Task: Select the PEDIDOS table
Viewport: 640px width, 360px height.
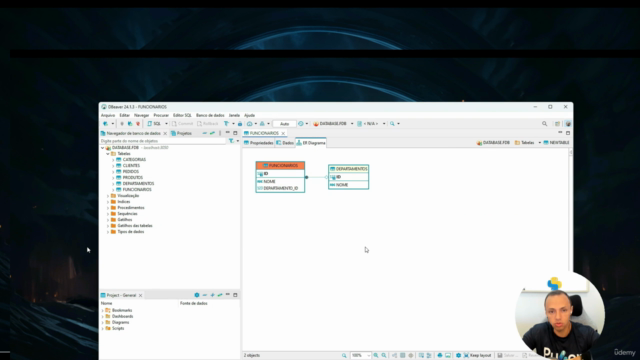Action: click(x=131, y=172)
